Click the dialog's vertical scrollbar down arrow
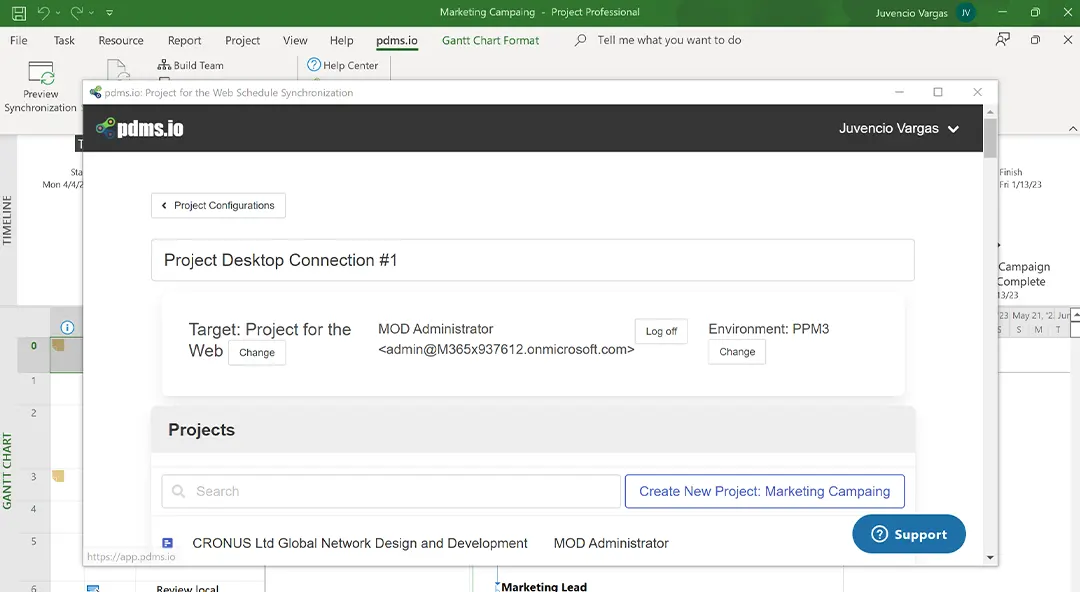The image size is (1080, 592). click(x=990, y=557)
